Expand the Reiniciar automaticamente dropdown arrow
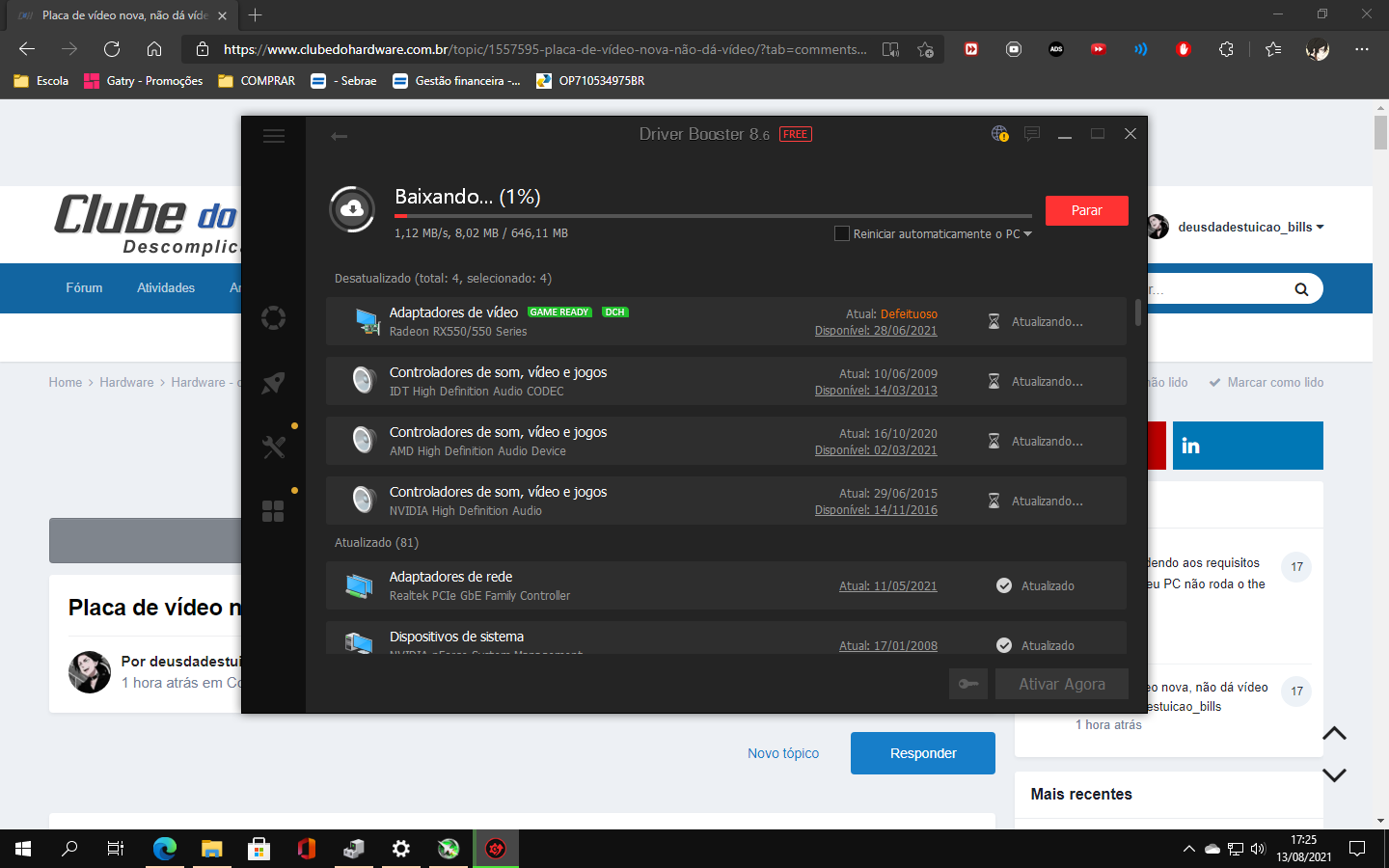 point(1028,234)
